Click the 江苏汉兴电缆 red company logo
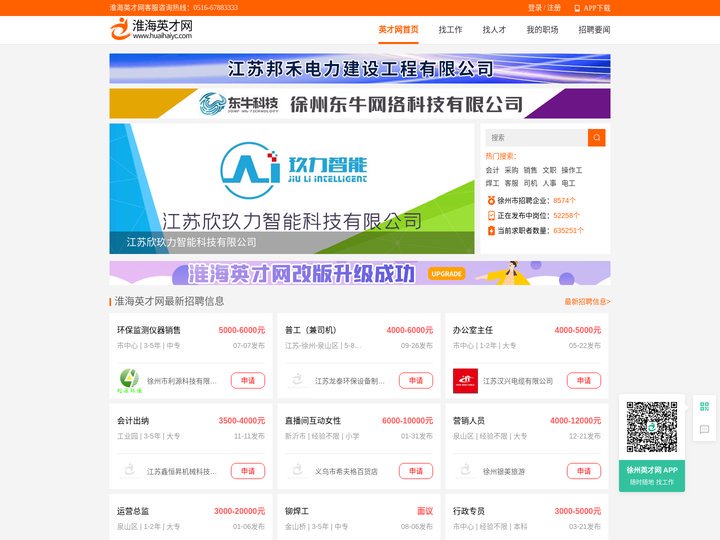The image size is (720, 540). pyautogui.click(x=465, y=381)
